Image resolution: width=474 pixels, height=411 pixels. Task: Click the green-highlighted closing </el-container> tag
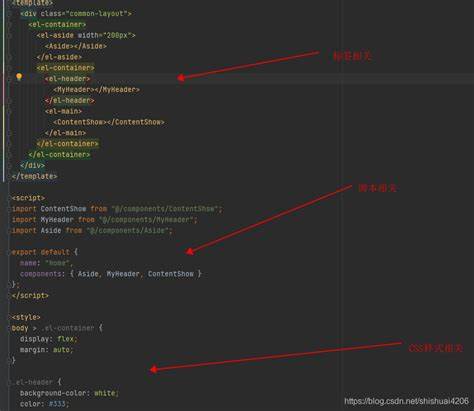(x=59, y=155)
